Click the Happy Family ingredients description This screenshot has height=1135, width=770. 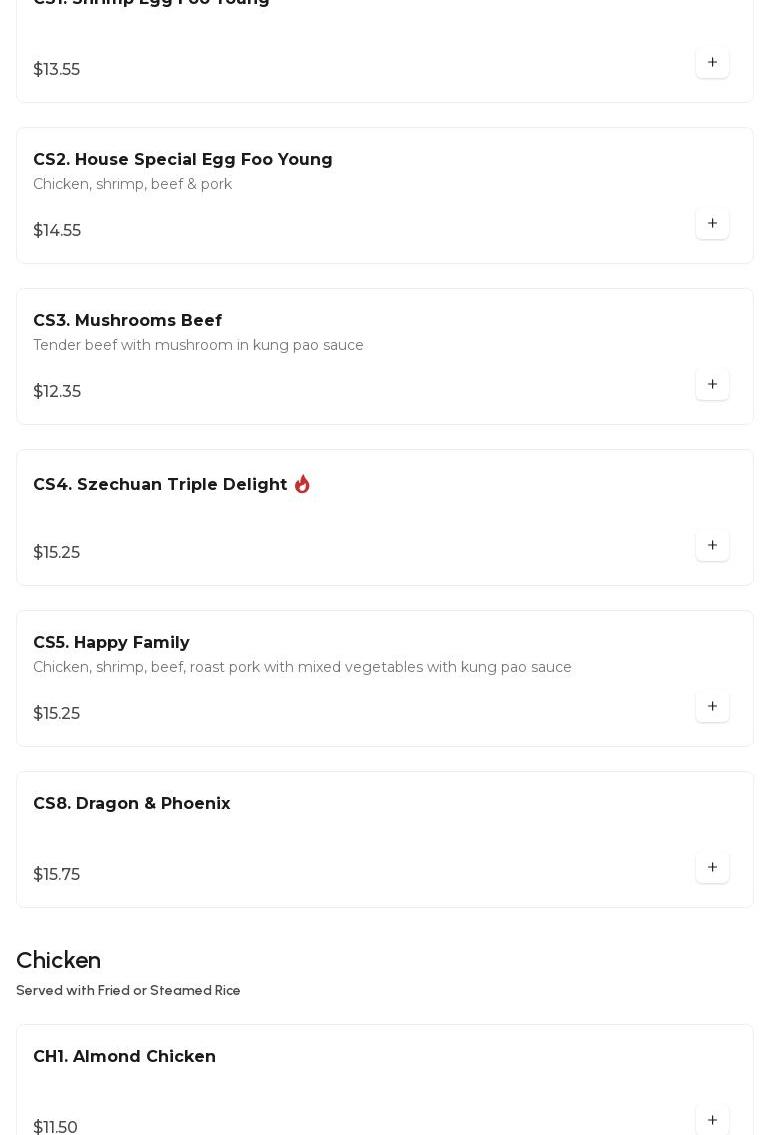click(x=302, y=668)
